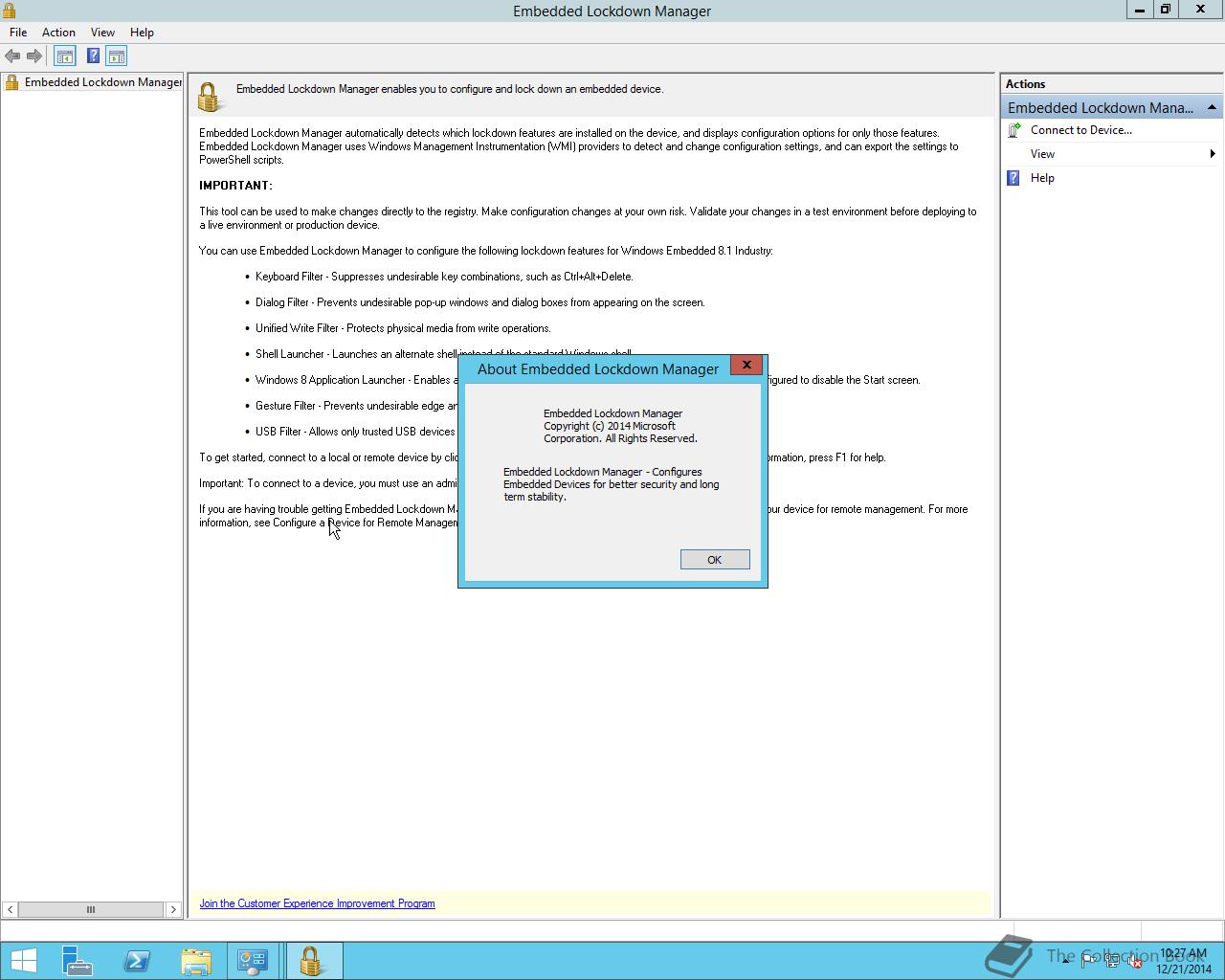This screenshot has width=1225, height=980.
Task: Open the File menu
Action: (x=18, y=33)
